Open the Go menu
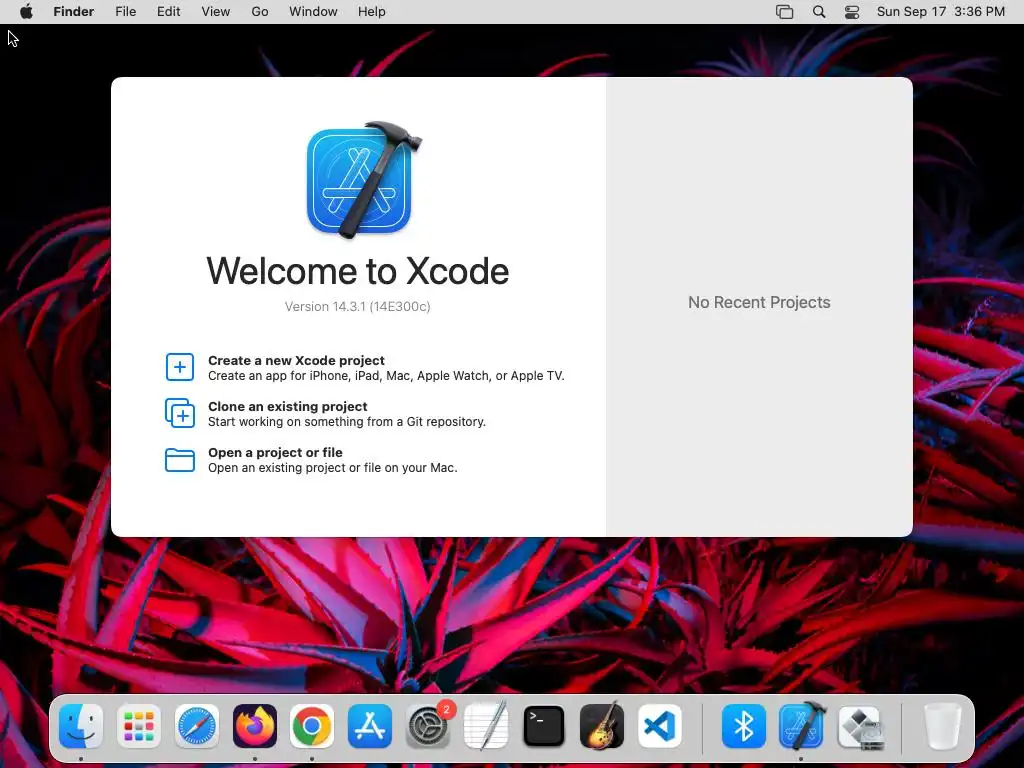Image resolution: width=1024 pixels, height=768 pixels. (x=260, y=12)
